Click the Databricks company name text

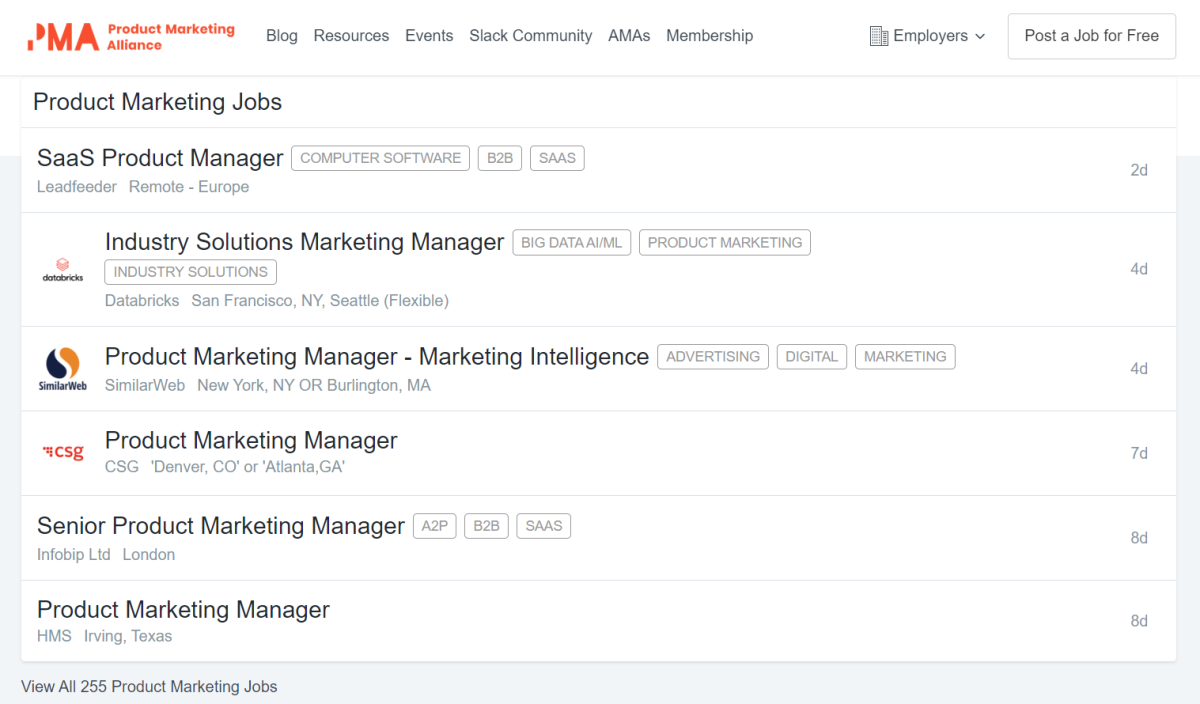click(x=142, y=301)
